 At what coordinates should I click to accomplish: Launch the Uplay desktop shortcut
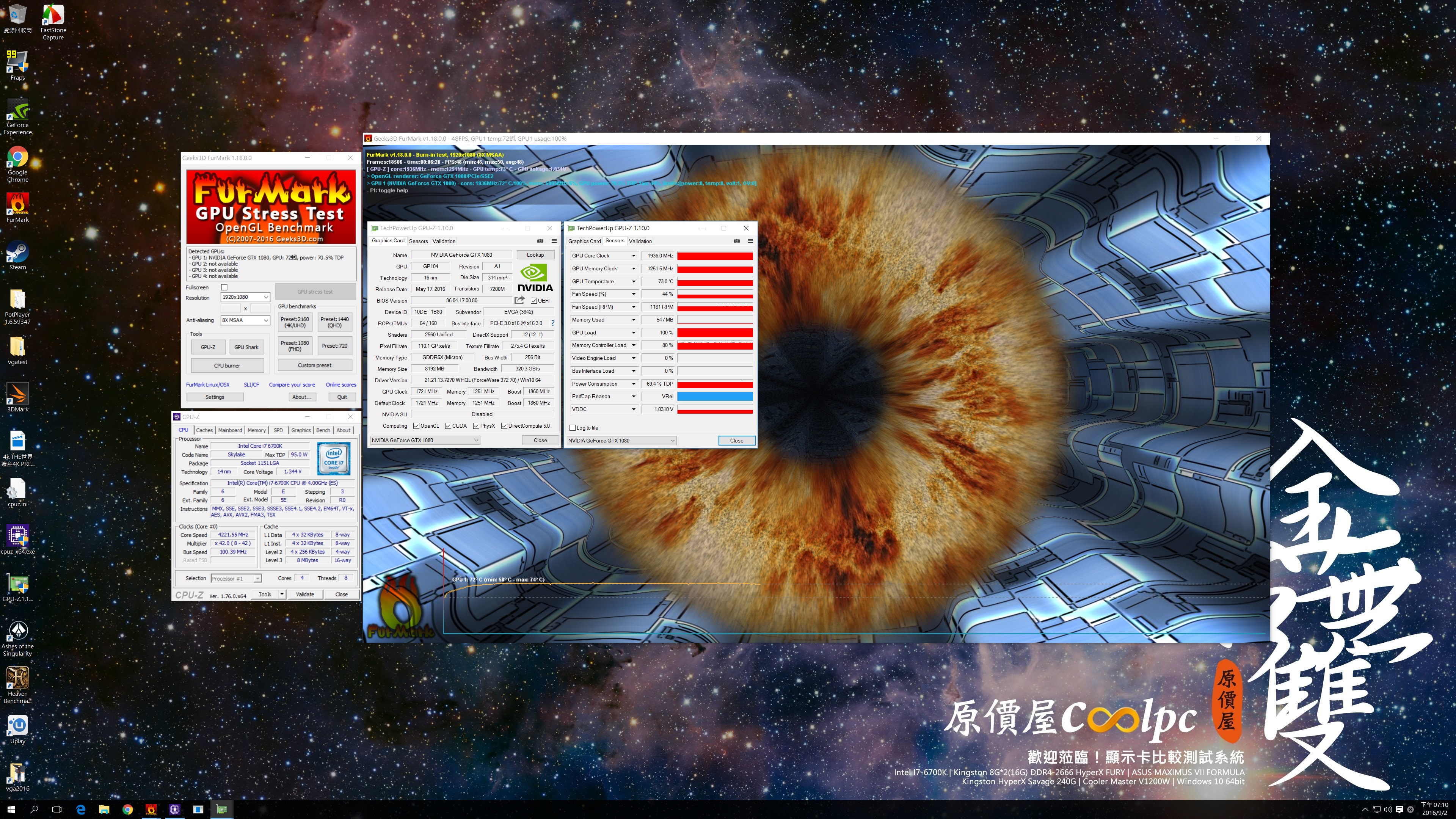tap(17, 729)
